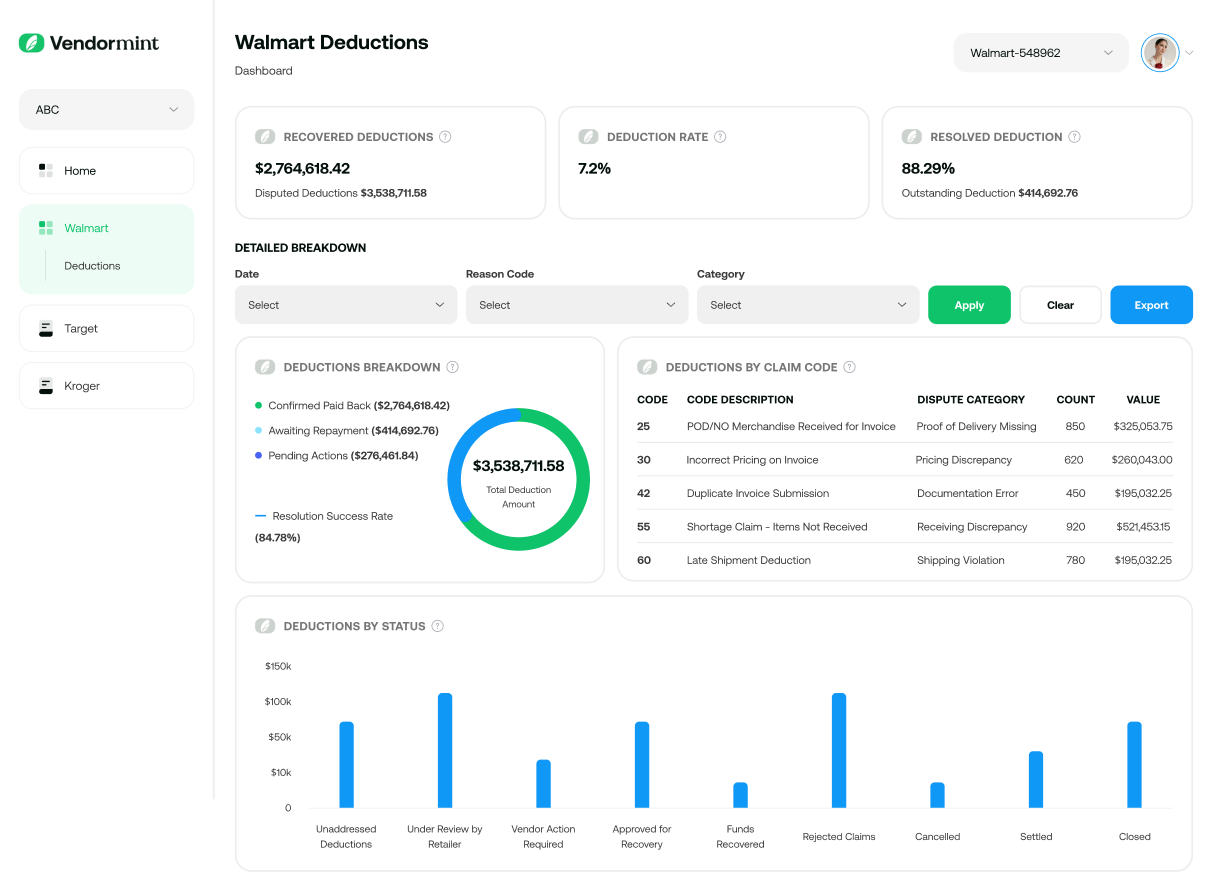Click the Settled status bar

coord(1036,780)
